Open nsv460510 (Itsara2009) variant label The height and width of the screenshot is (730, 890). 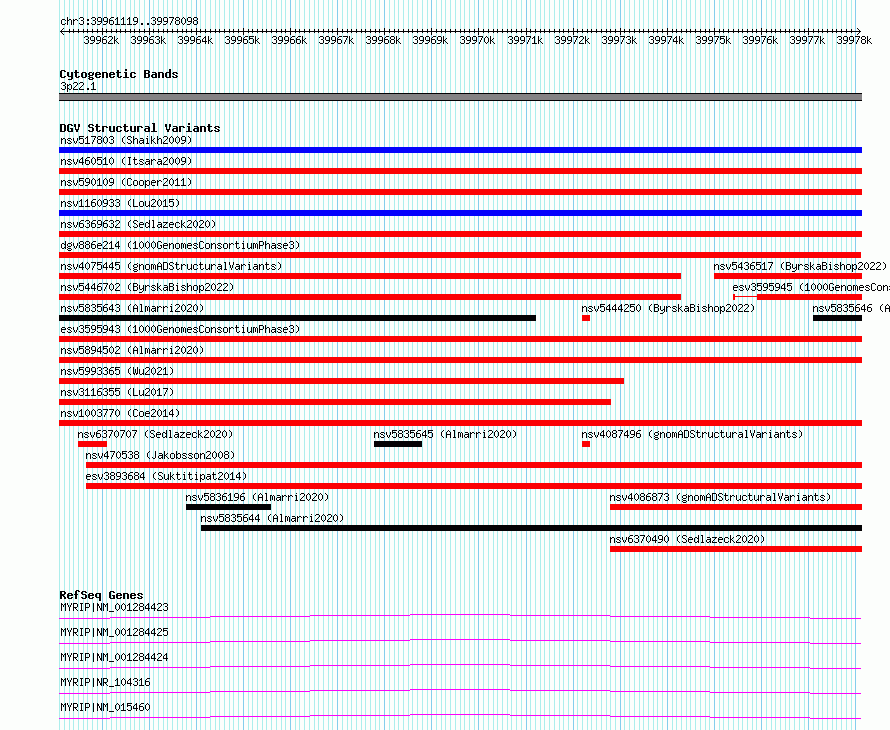(x=126, y=161)
